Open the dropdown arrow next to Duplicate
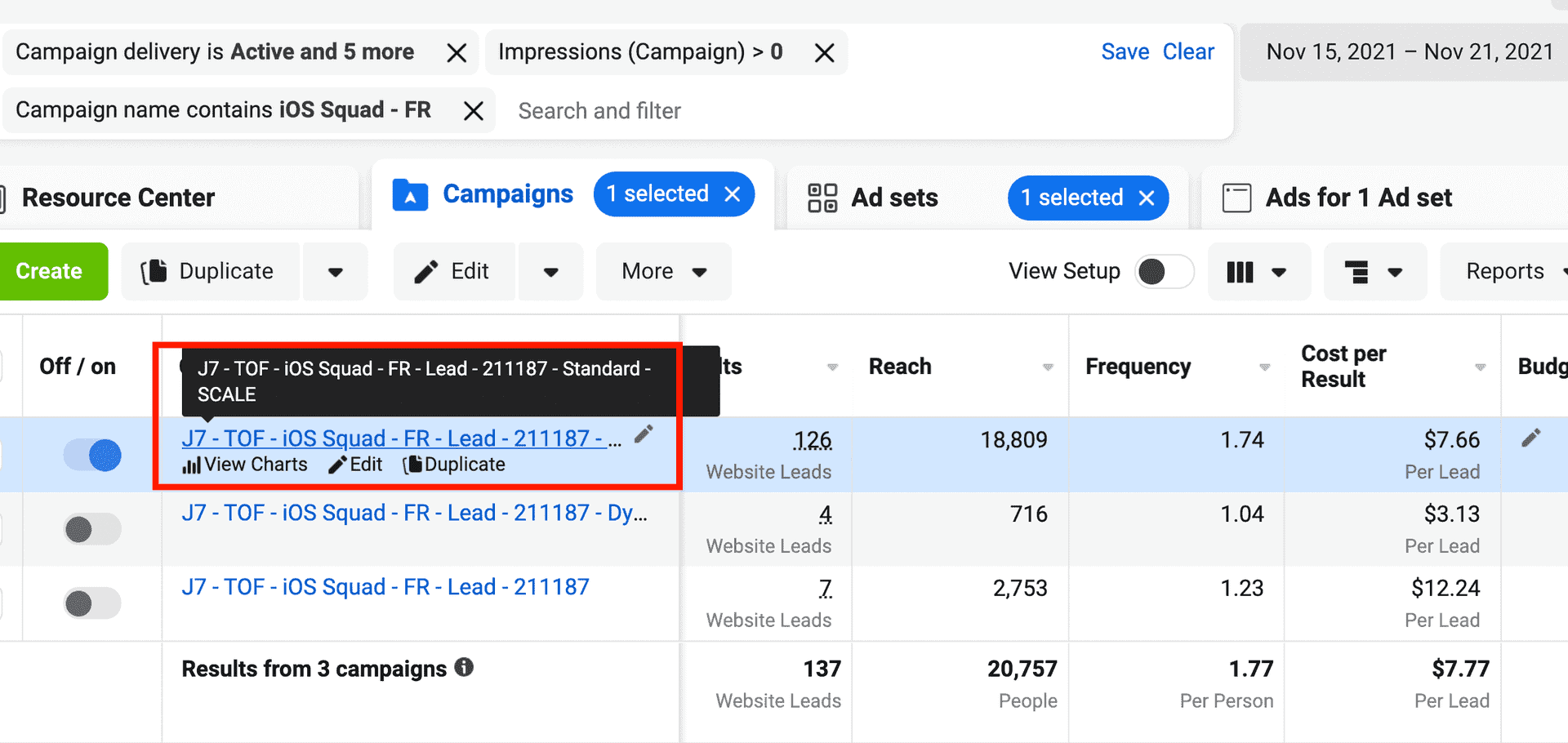Viewport: 1568px width, 743px height. [x=335, y=271]
